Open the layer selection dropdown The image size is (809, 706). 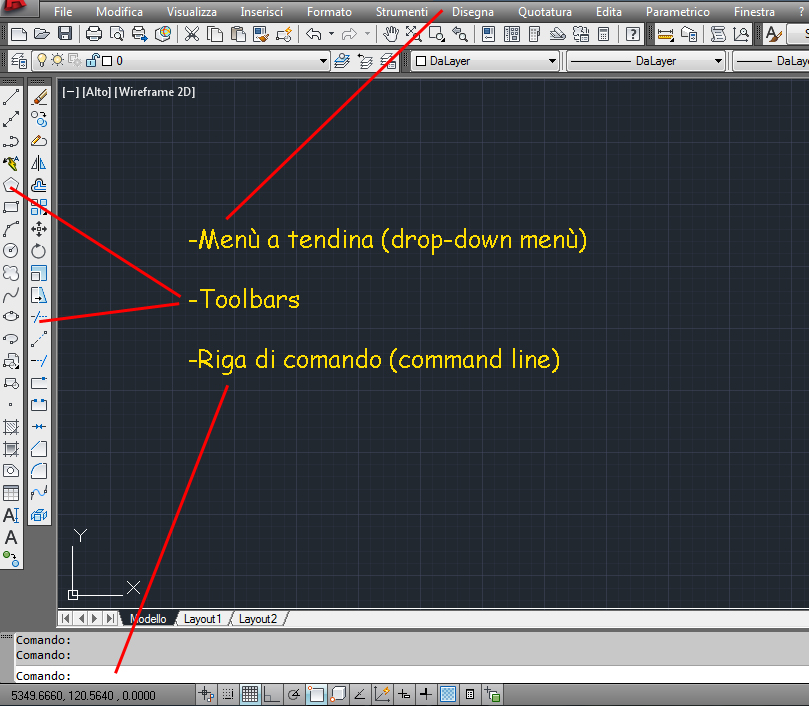[x=322, y=60]
